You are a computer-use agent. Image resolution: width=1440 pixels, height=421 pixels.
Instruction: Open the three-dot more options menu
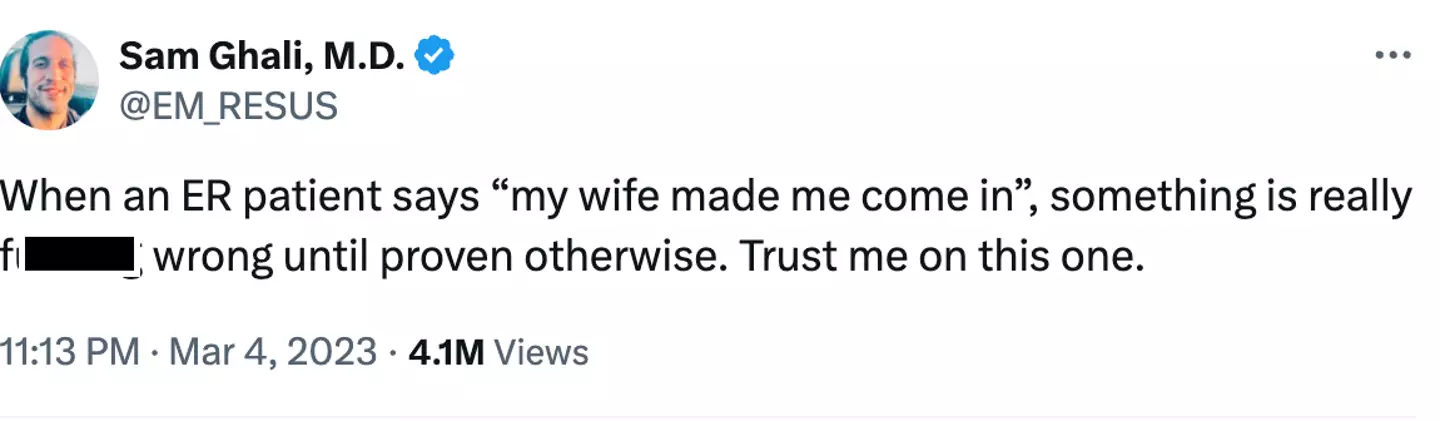(1392, 57)
